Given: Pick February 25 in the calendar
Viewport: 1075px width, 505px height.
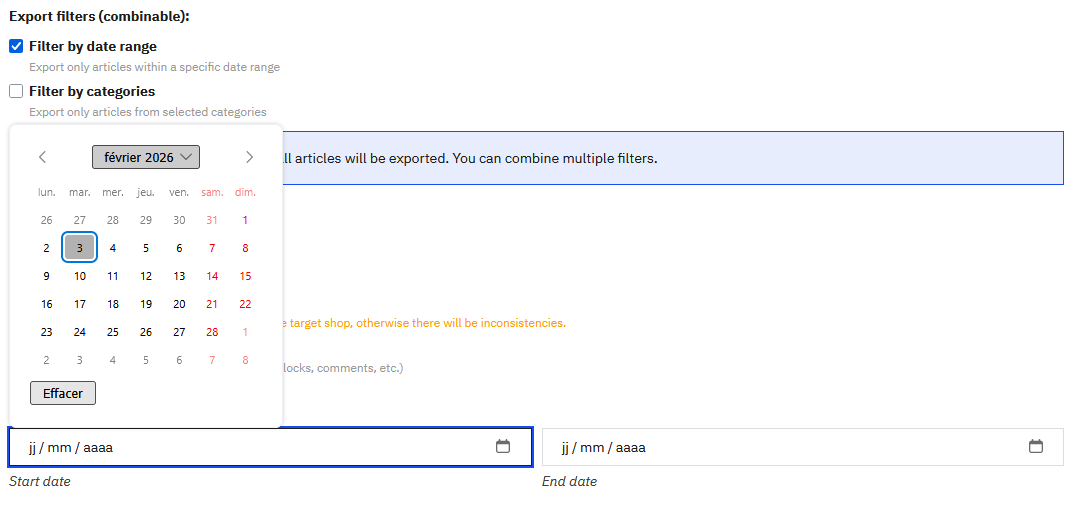Looking at the screenshot, I should pos(113,332).
